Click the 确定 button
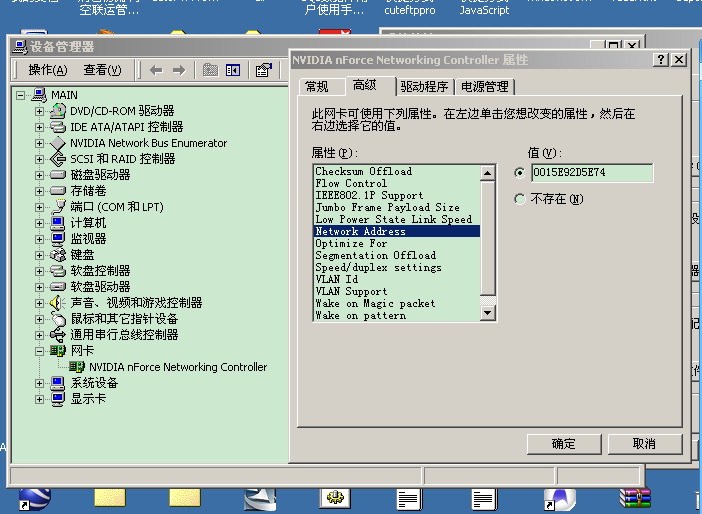The image size is (702, 514). pyautogui.click(x=564, y=444)
